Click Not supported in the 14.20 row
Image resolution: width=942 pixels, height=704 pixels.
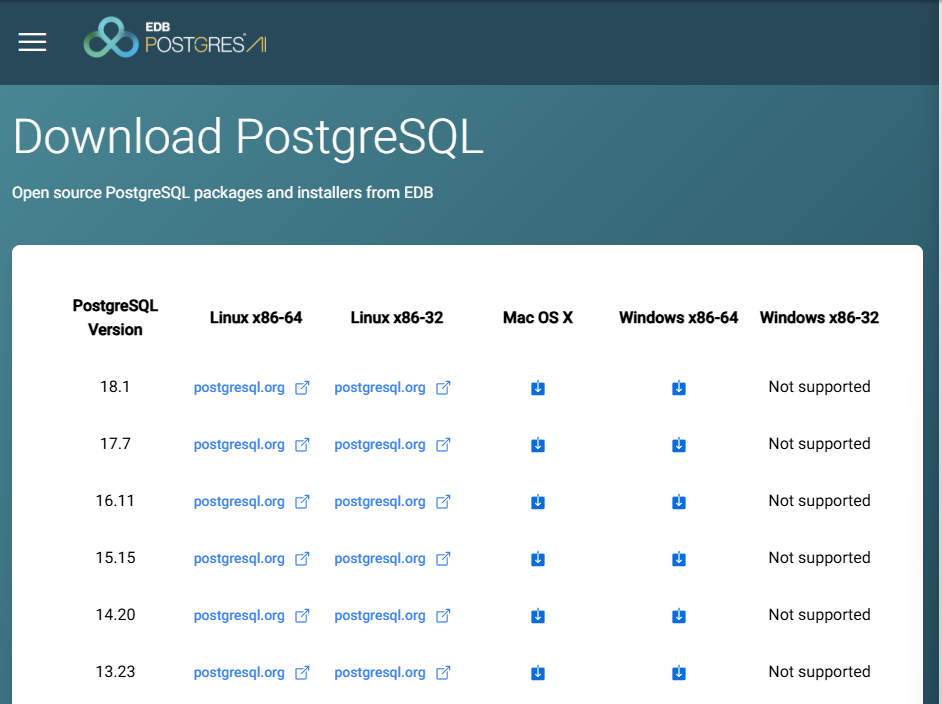coord(819,615)
